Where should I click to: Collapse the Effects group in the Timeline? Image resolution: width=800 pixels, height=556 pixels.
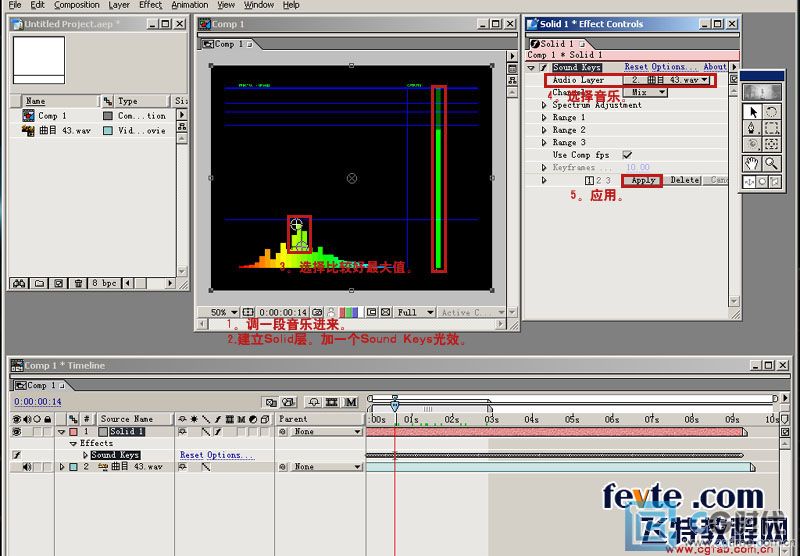coord(73,443)
